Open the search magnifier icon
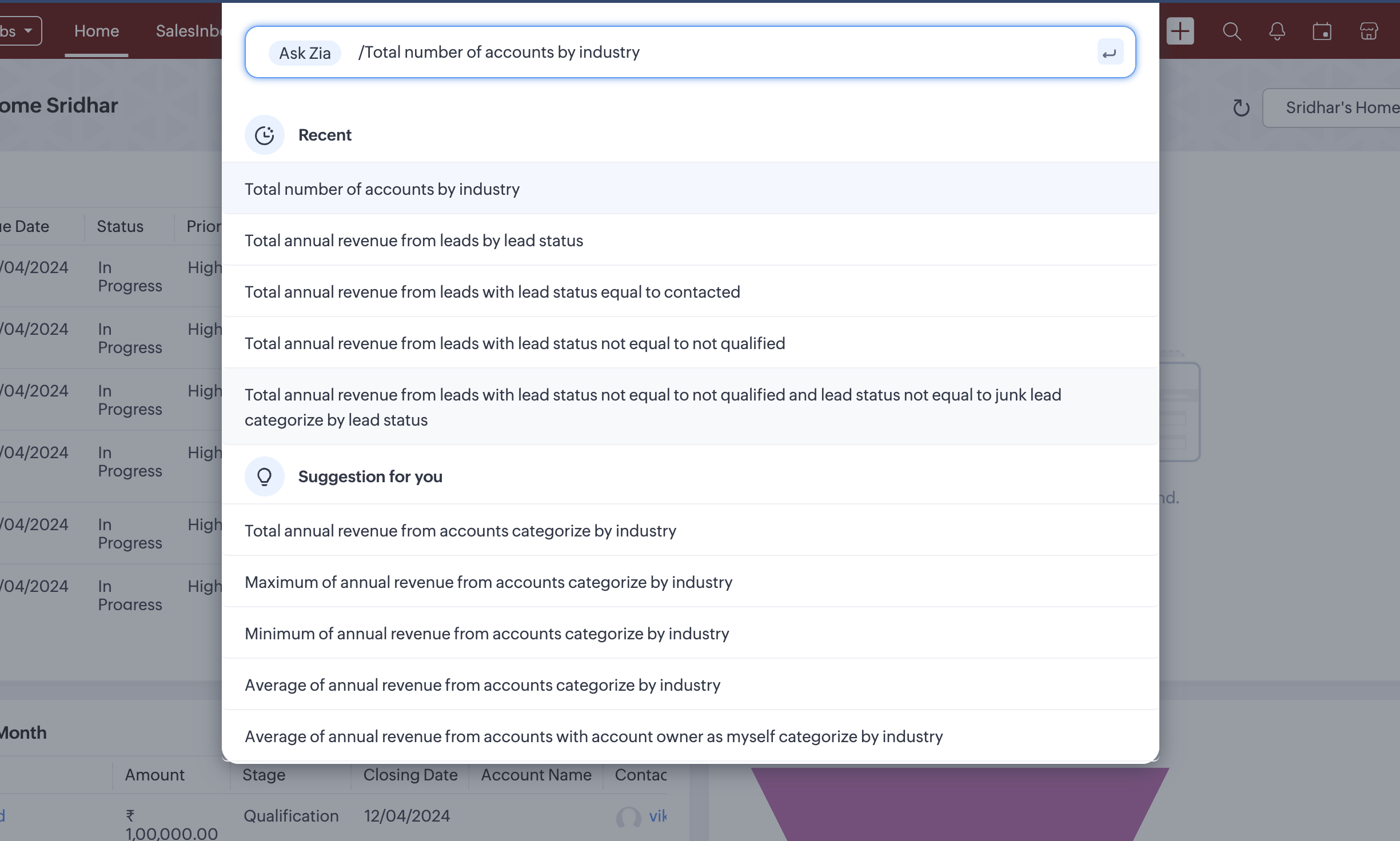 [x=1231, y=31]
